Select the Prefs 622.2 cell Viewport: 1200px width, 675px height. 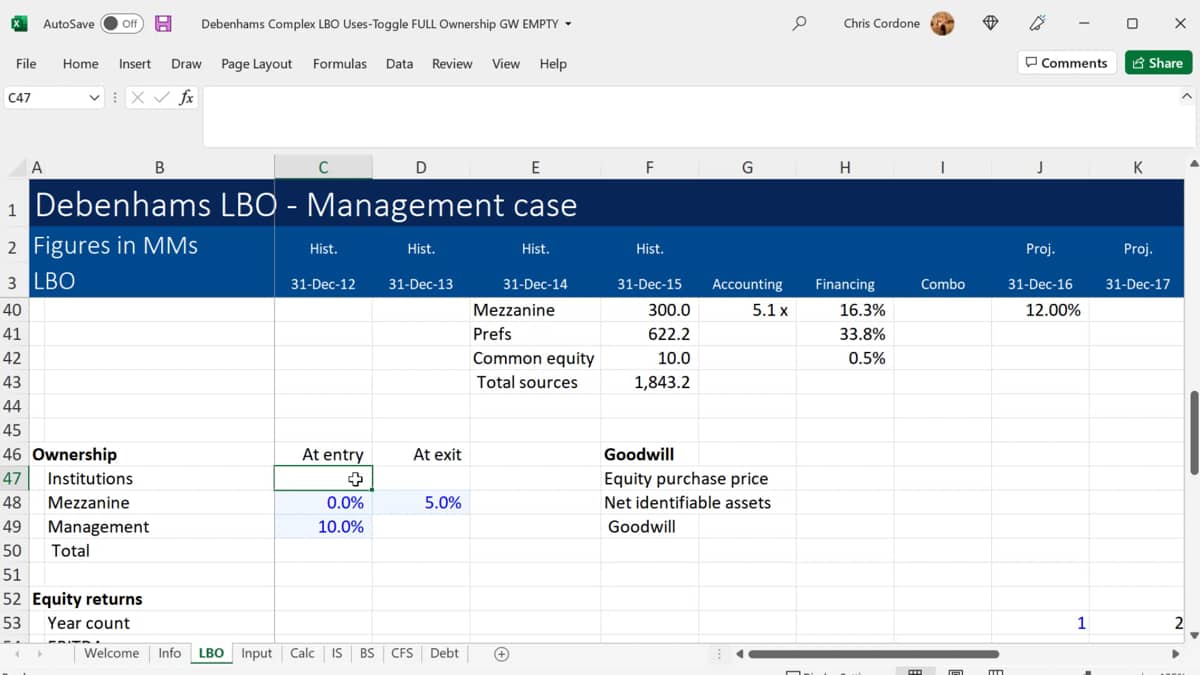pyautogui.click(x=649, y=334)
